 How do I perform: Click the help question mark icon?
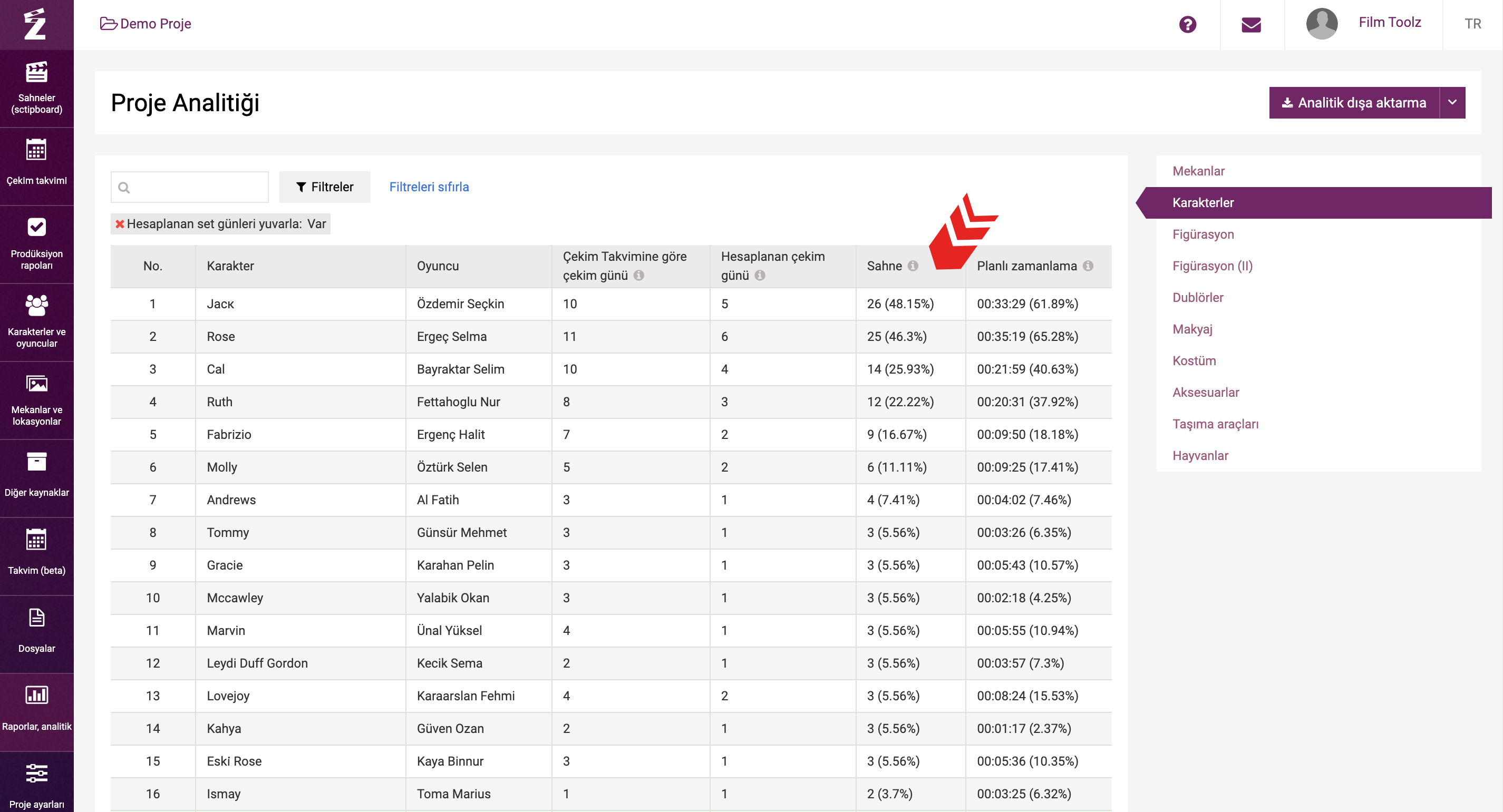click(1187, 24)
